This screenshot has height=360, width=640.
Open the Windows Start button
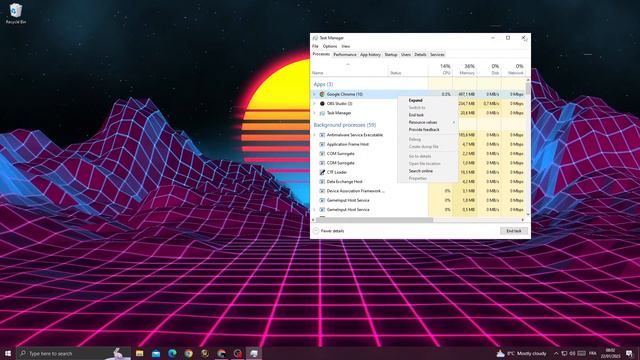[8, 353]
